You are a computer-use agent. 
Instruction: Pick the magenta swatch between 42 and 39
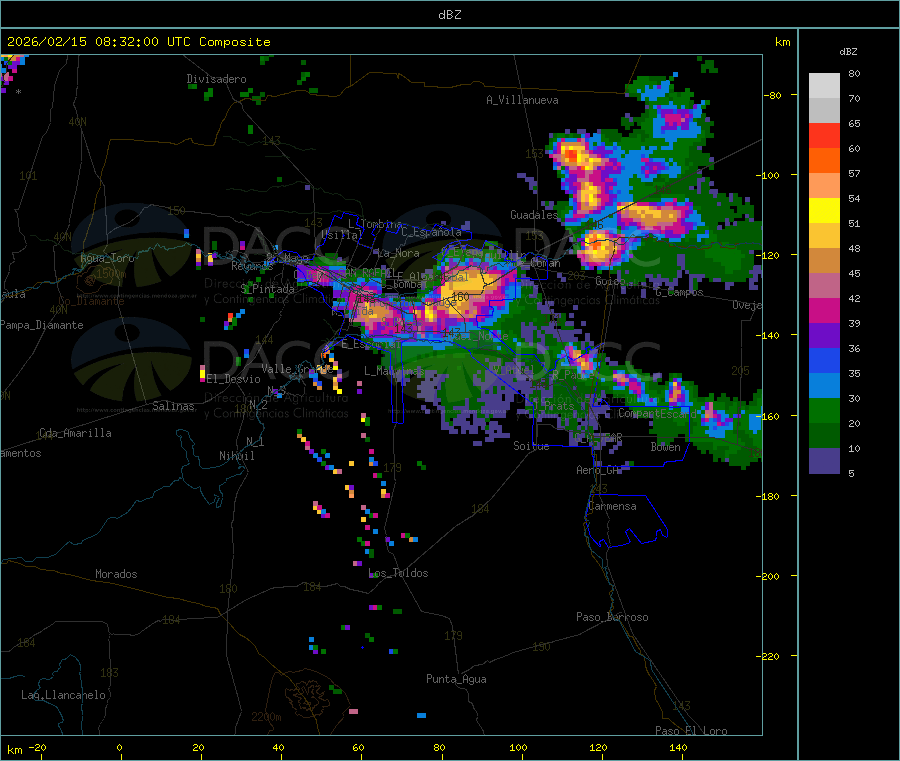point(824,311)
